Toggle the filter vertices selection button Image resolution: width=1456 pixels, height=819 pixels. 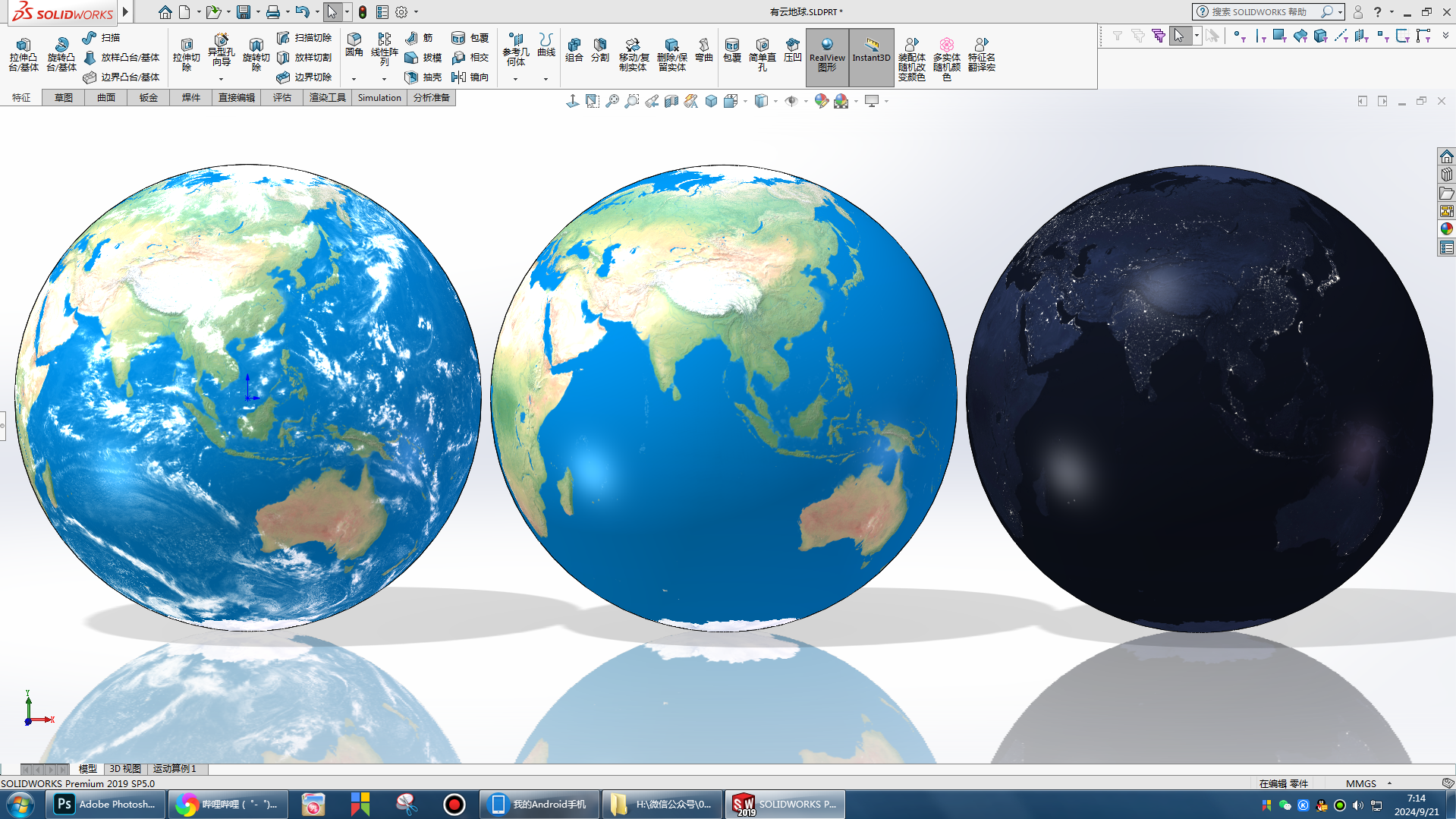[1240, 36]
